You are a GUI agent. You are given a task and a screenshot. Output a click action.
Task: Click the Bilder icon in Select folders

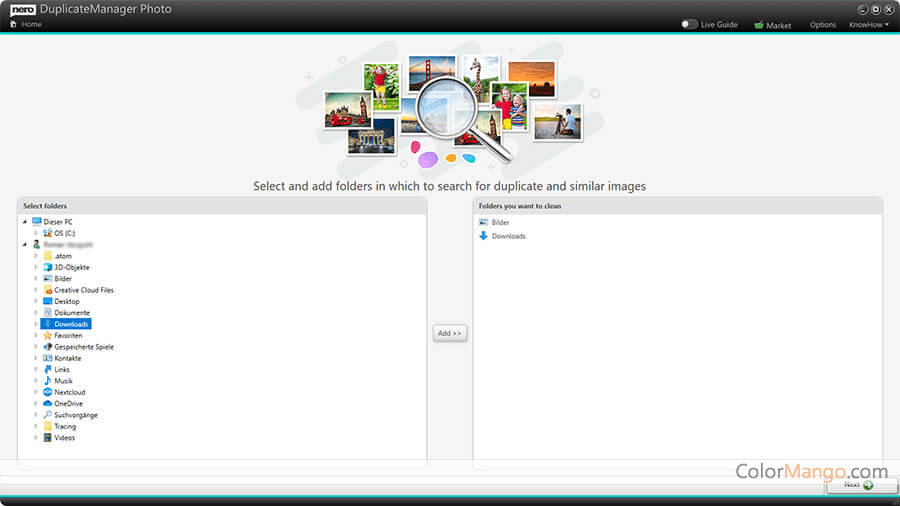pos(48,279)
